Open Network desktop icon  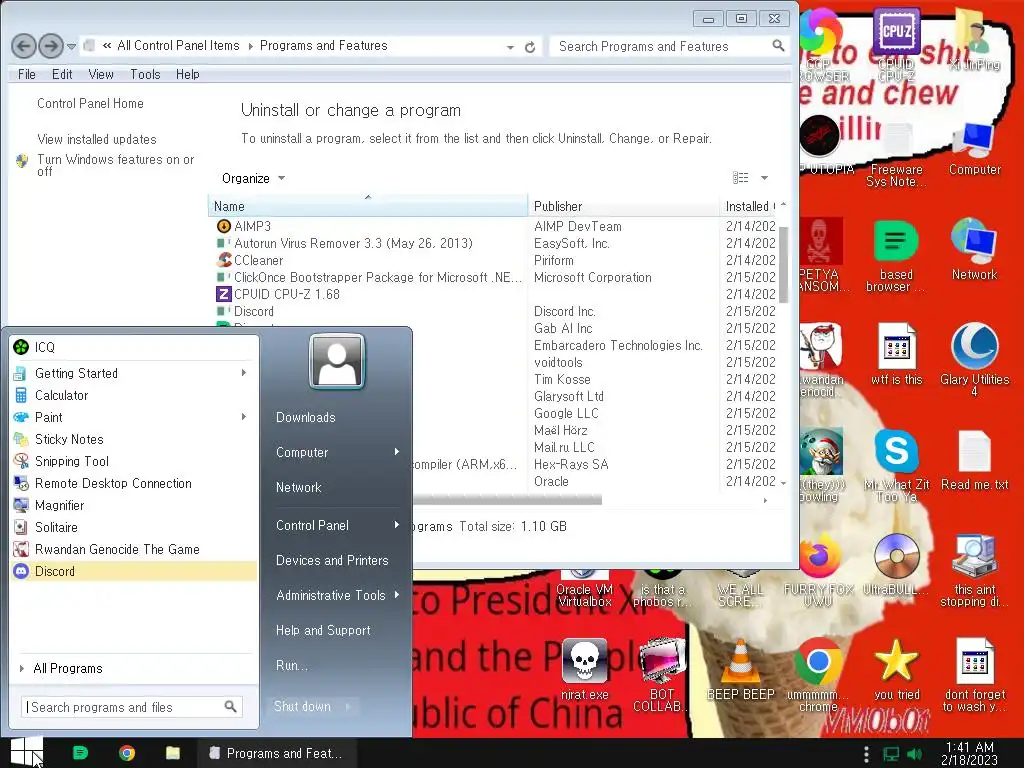click(x=974, y=249)
